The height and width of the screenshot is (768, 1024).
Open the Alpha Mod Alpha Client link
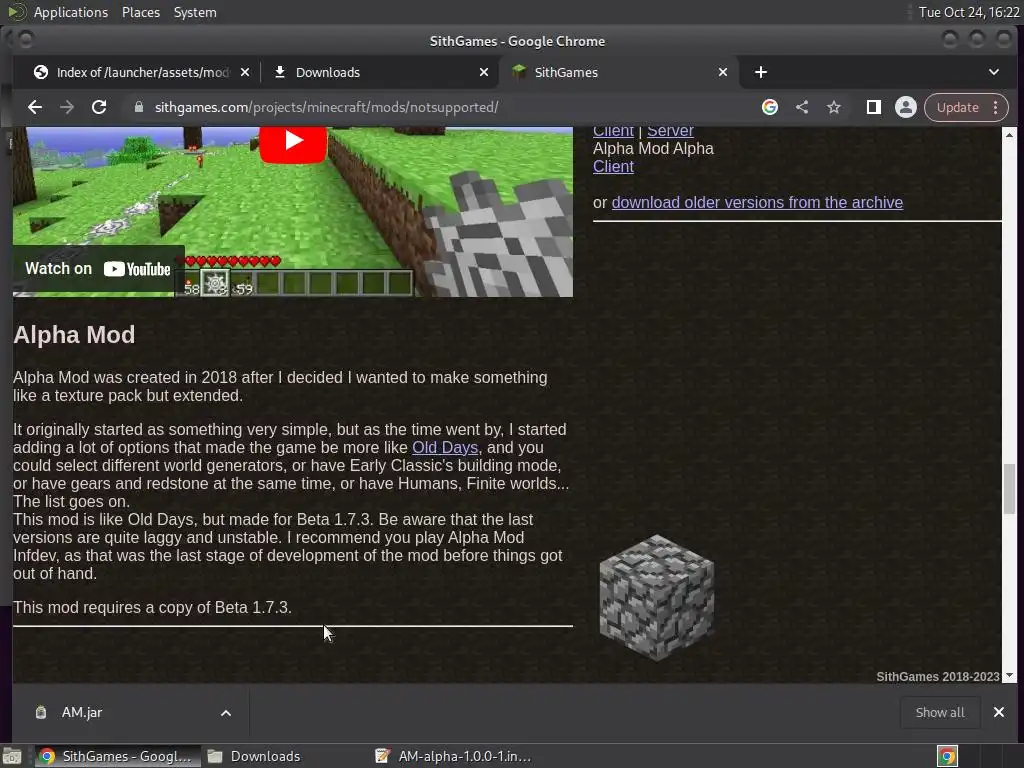(x=613, y=167)
